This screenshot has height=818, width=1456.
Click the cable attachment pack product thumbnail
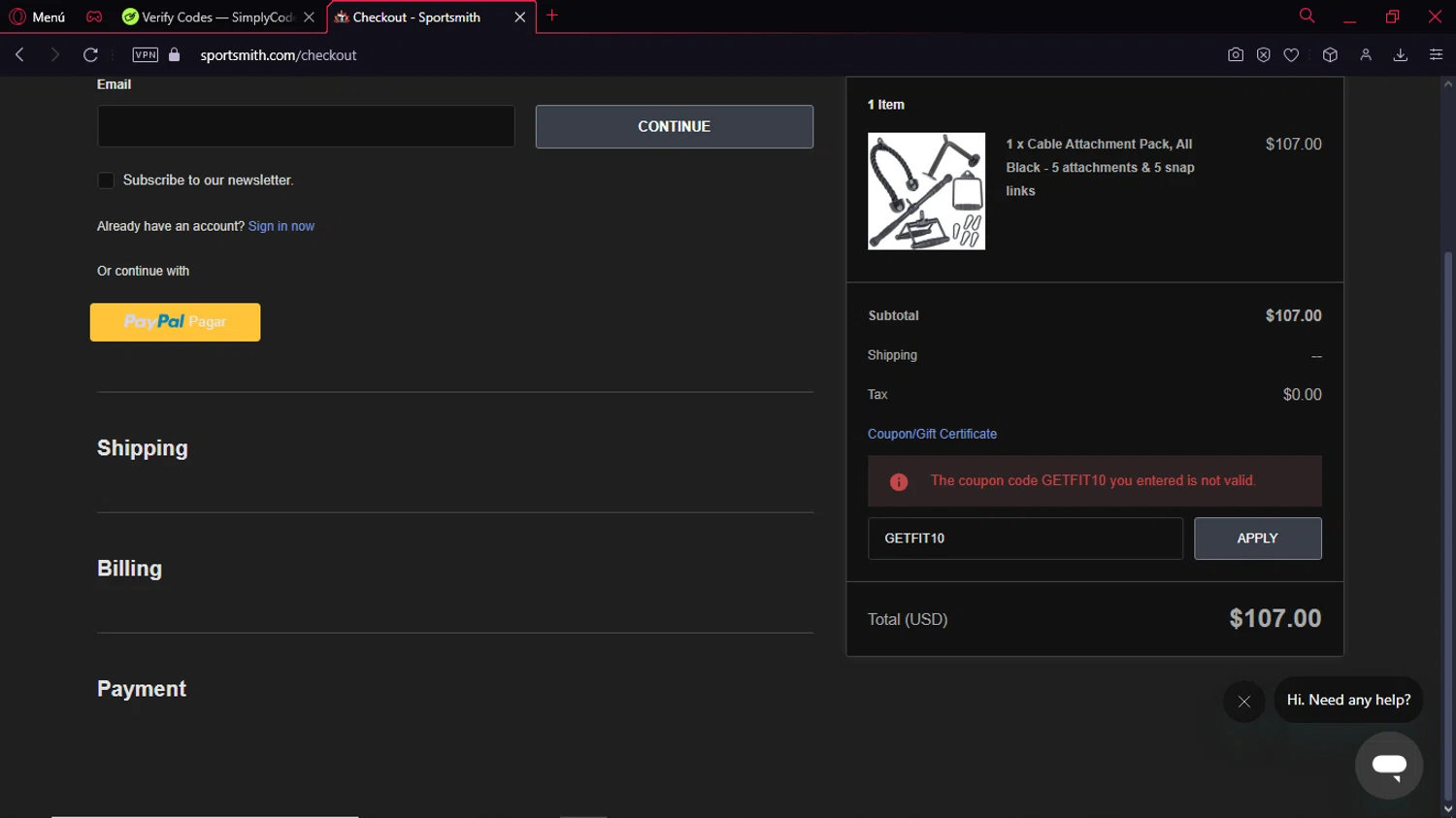pyautogui.click(x=926, y=191)
